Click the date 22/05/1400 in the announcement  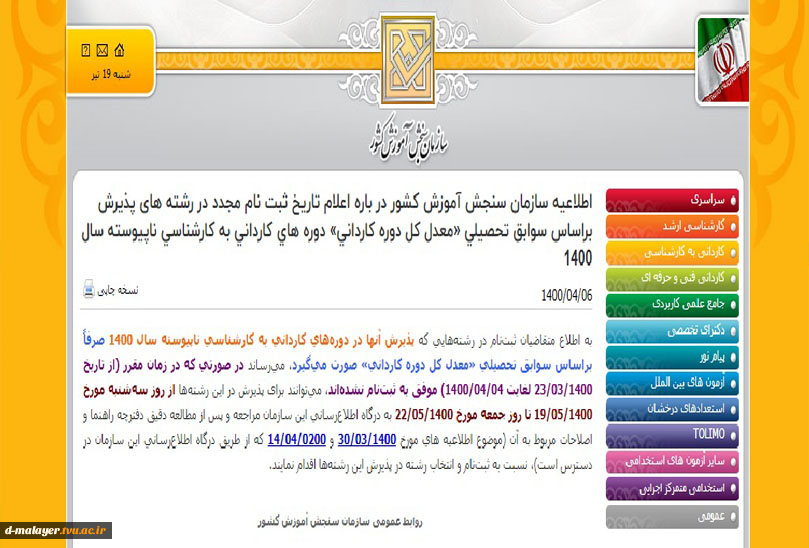coord(424,414)
